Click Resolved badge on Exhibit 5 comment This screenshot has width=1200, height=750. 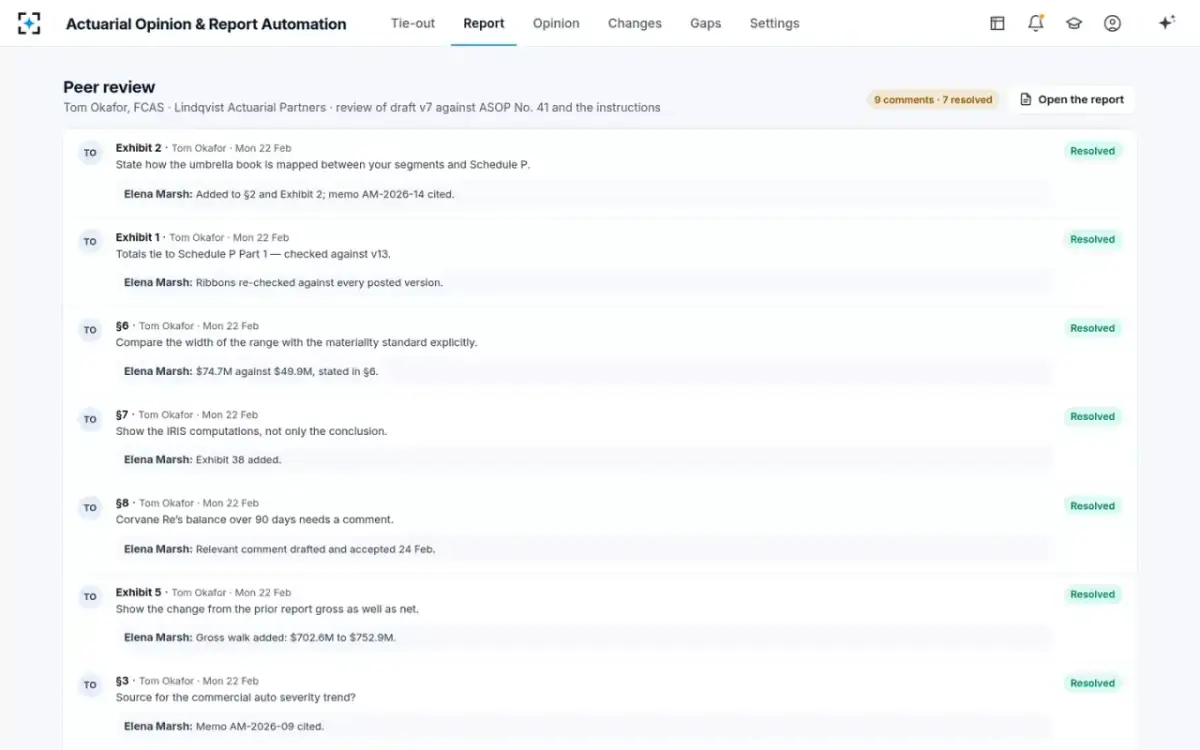click(1092, 594)
